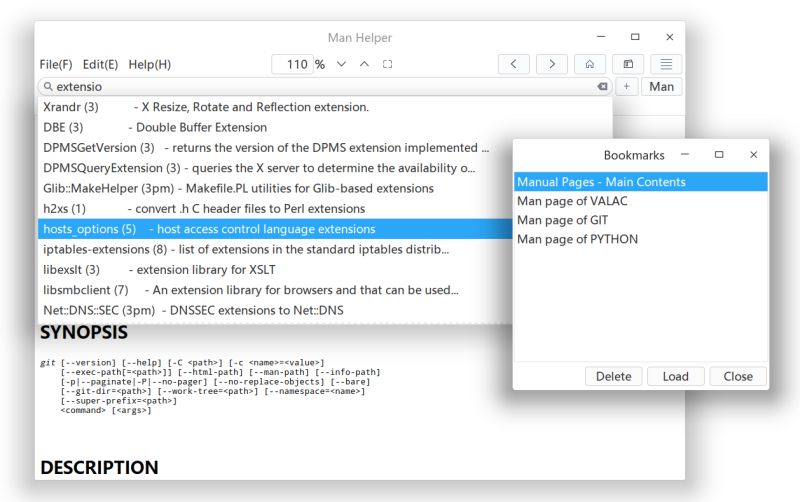Pick the highlighted hosts_options (5) entry
Image resolution: width=800 pixels, height=502 pixels.
(276, 229)
